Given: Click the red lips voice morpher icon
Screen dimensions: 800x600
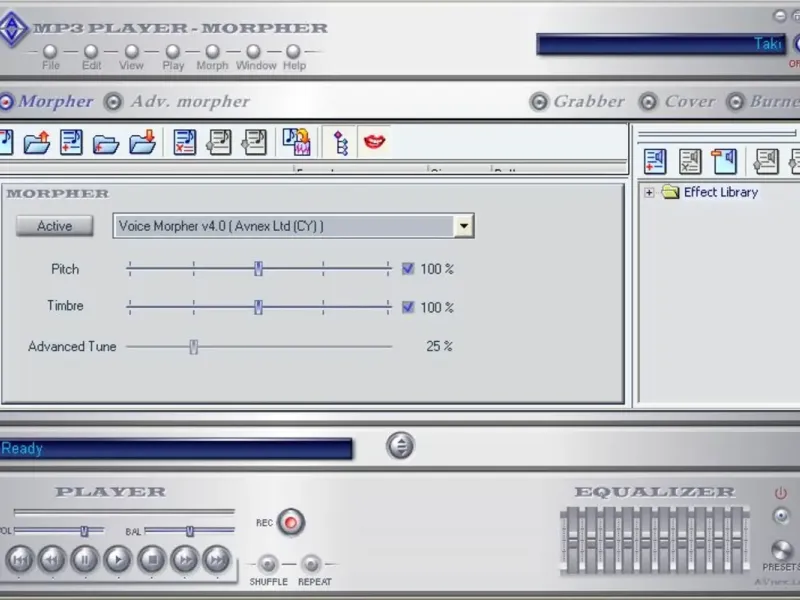Looking at the screenshot, I should click(374, 141).
